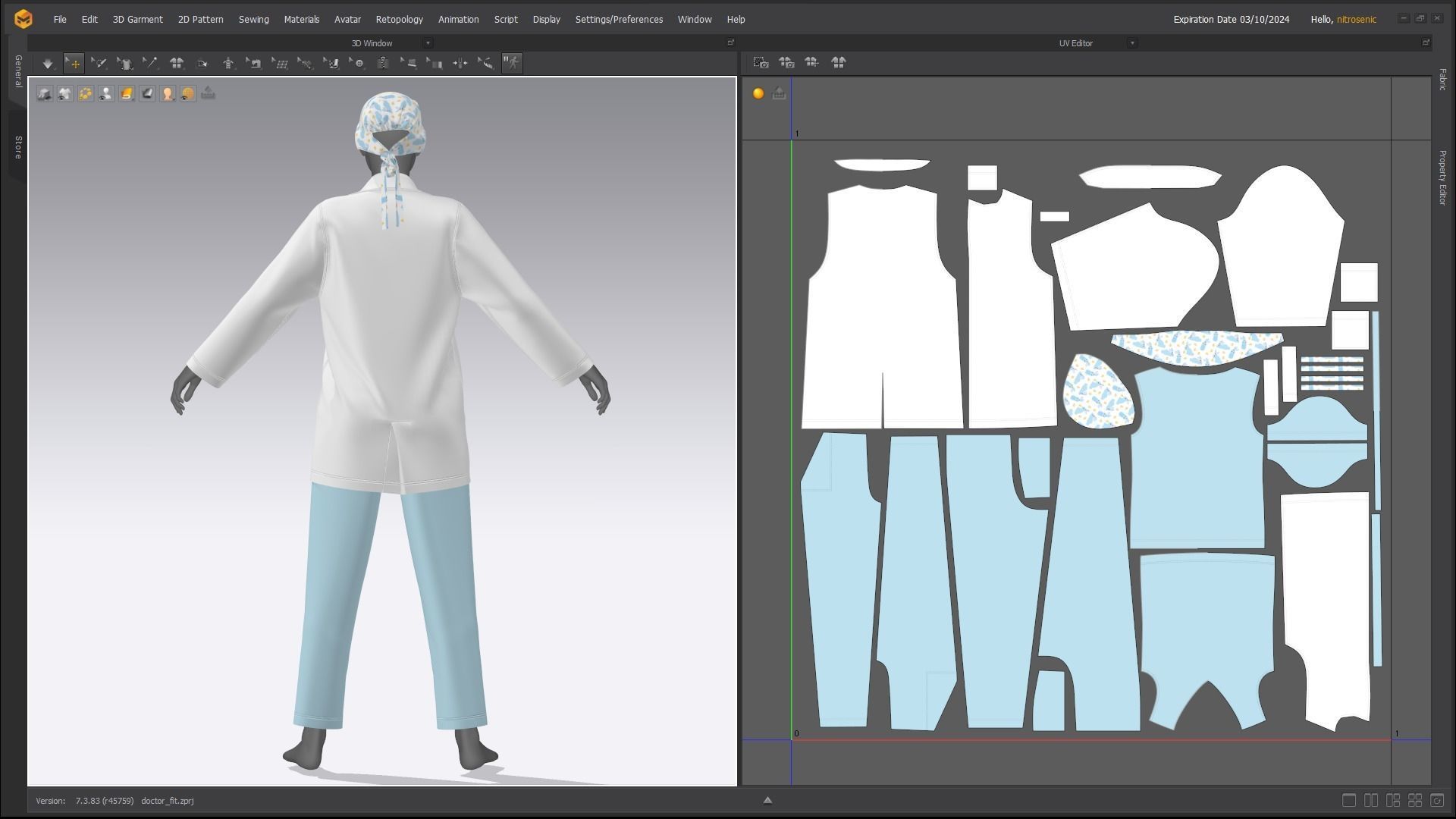Toggle the orange mesh sphere display icon
The image size is (1456, 819).
click(x=188, y=93)
